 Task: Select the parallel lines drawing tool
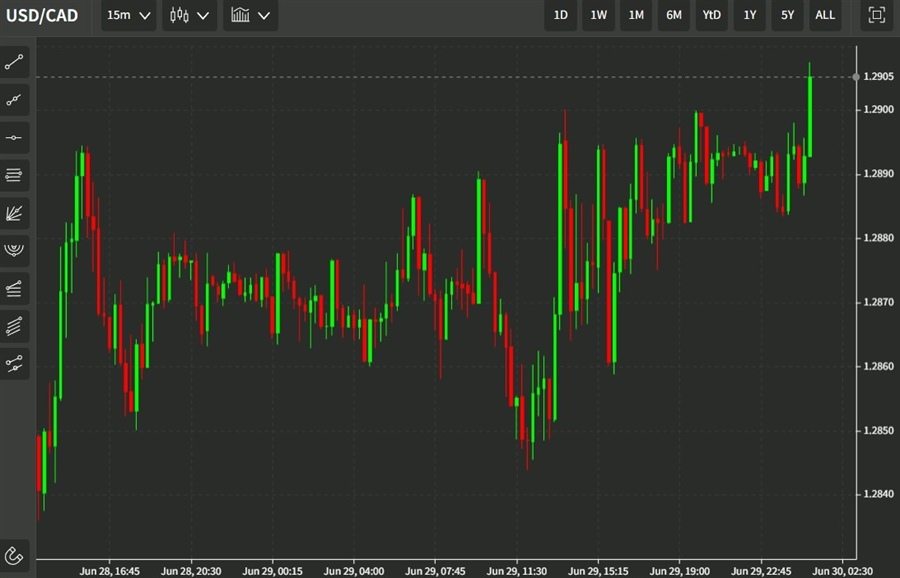[15, 175]
